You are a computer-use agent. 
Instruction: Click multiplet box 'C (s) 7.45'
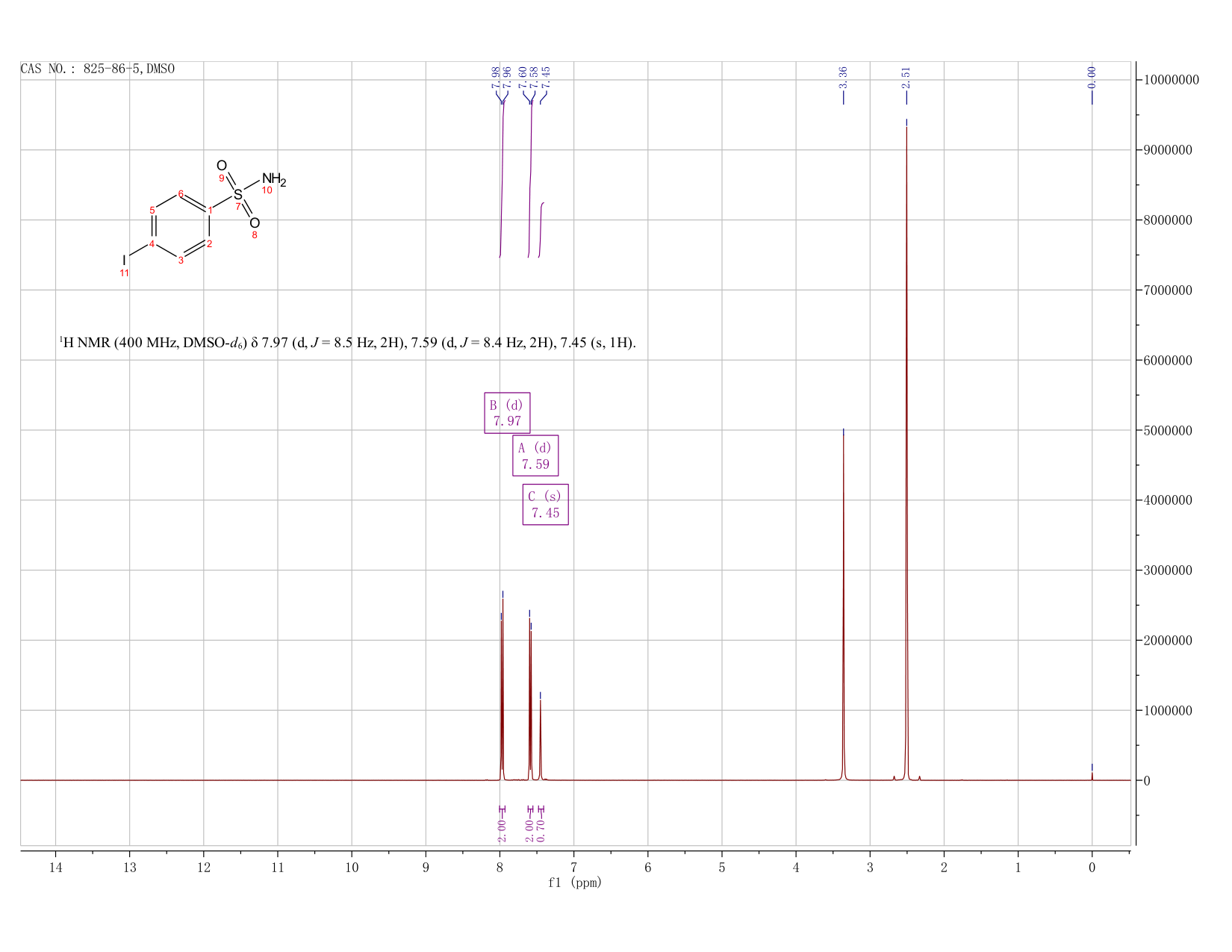click(x=545, y=505)
